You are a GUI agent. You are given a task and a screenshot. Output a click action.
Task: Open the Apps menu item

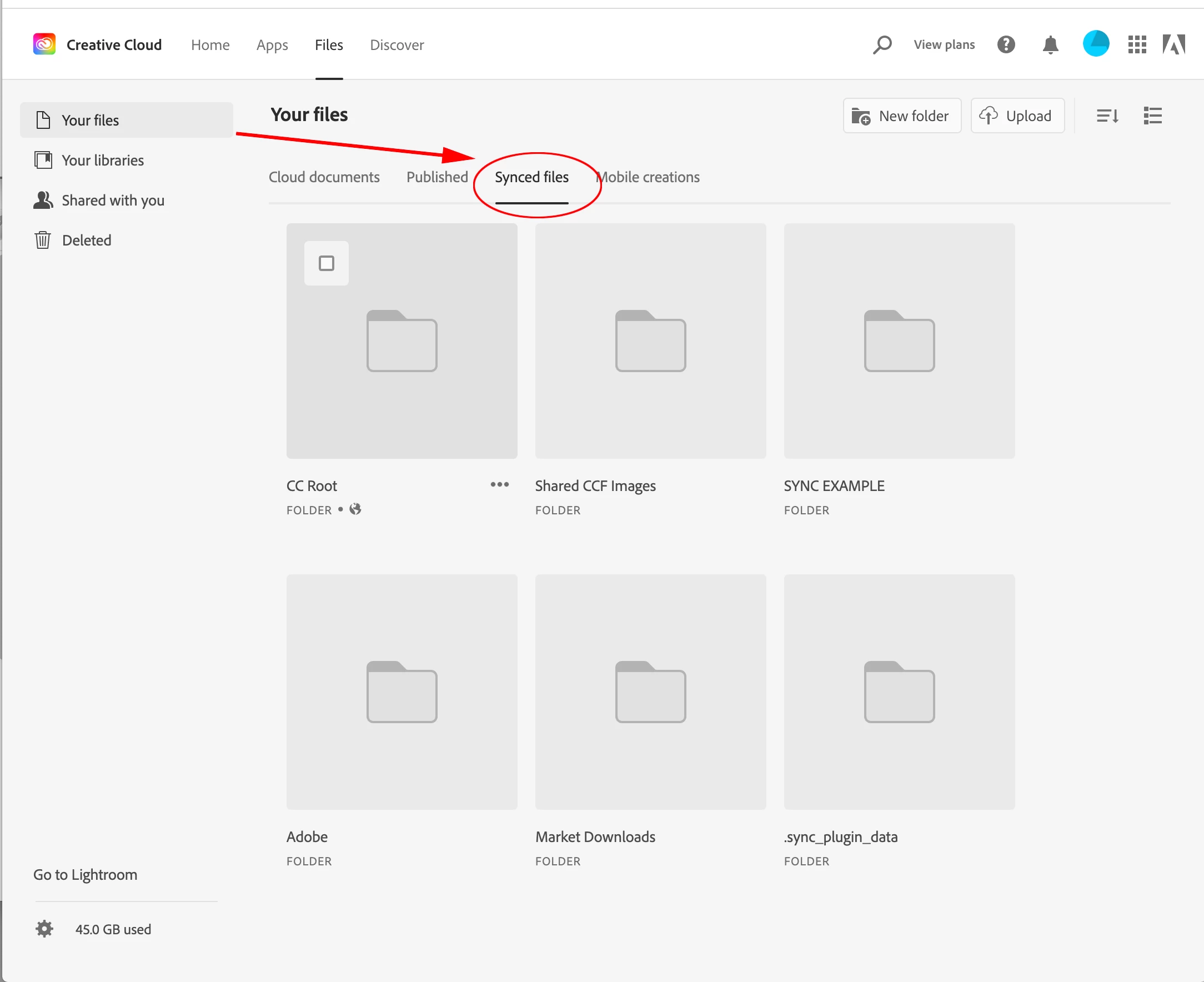click(272, 45)
